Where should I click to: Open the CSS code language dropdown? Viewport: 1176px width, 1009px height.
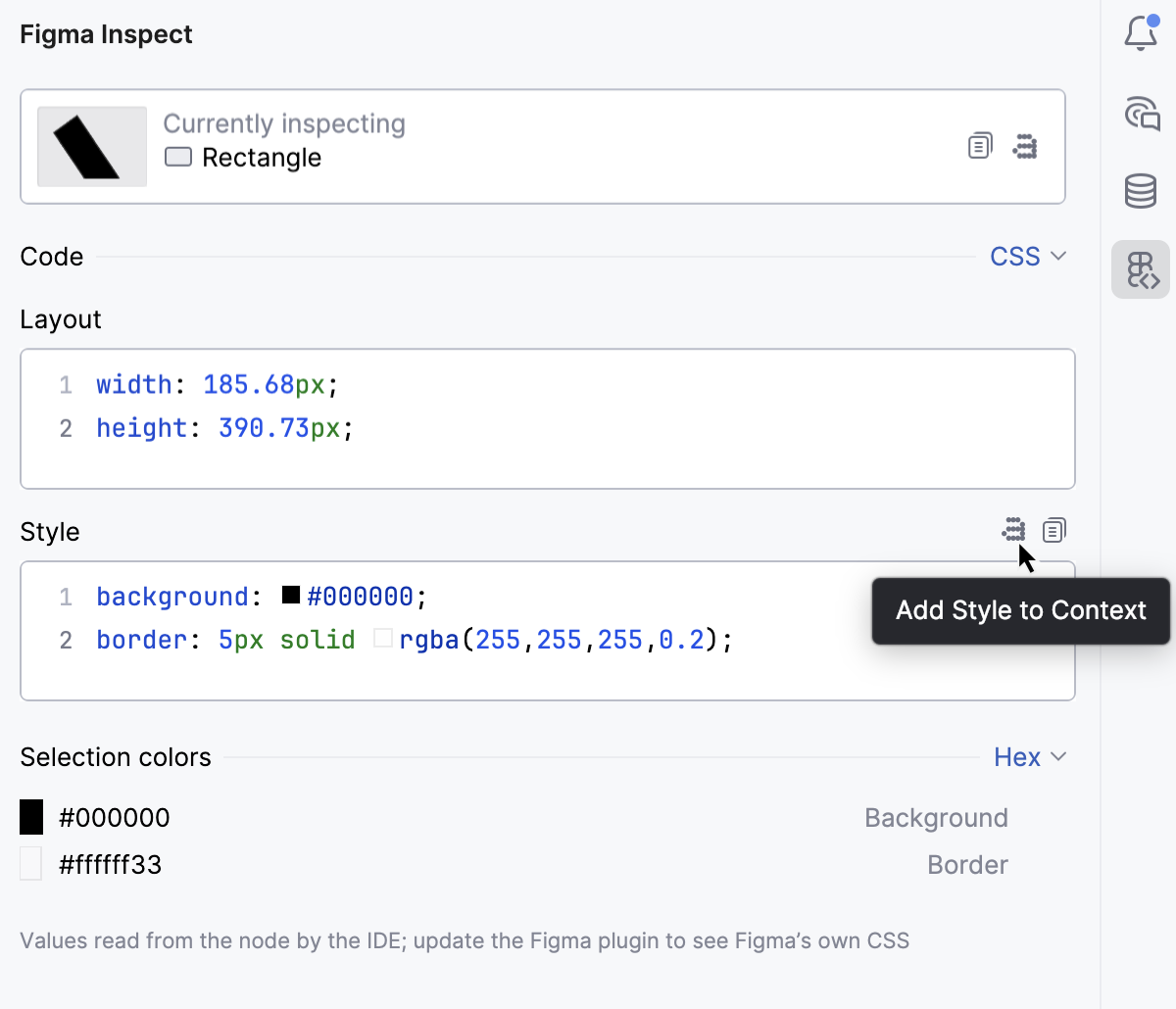pos(1028,257)
